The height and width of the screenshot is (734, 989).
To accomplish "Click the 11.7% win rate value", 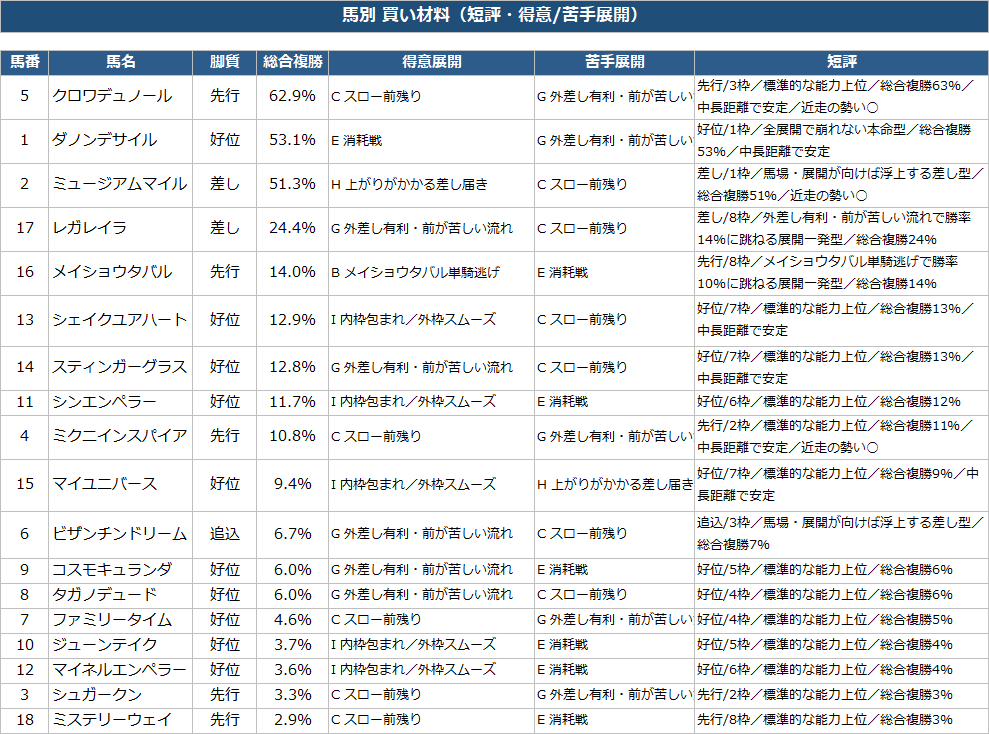I will (292, 402).
